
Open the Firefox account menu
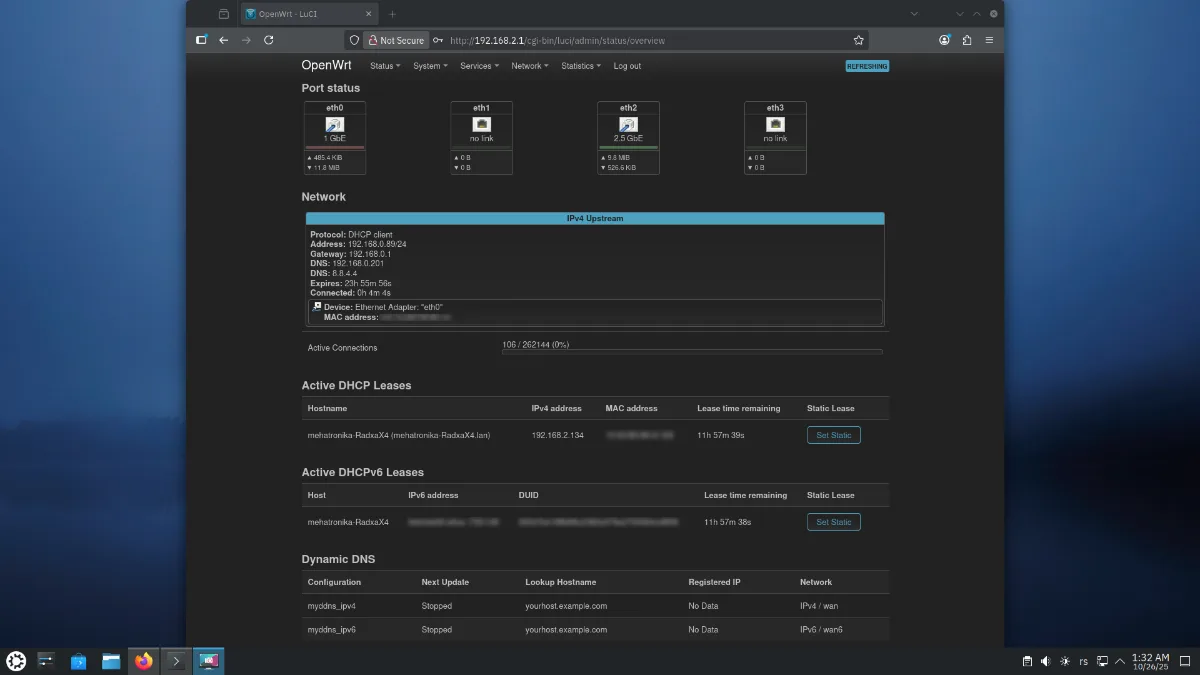(944, 40)
